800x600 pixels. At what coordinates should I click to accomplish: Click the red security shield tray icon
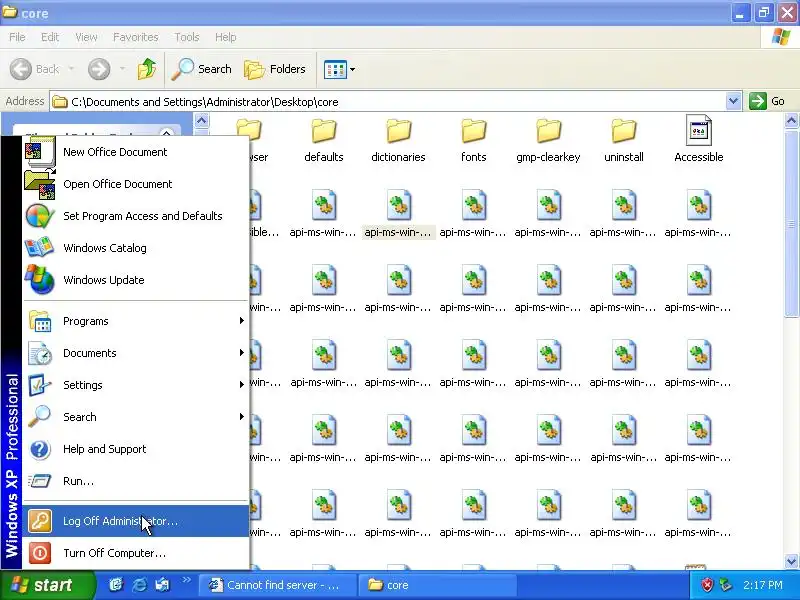coord(707,585)
